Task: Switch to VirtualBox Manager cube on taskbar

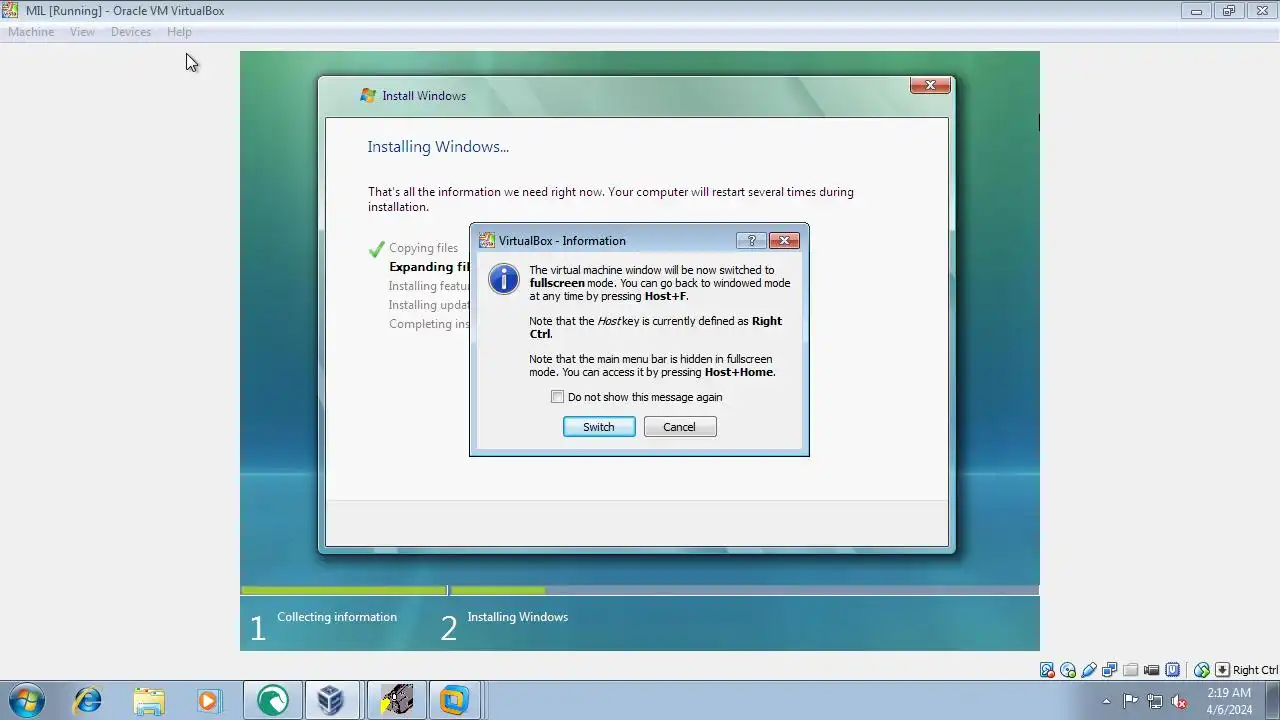Action: (x=331, y=700)
